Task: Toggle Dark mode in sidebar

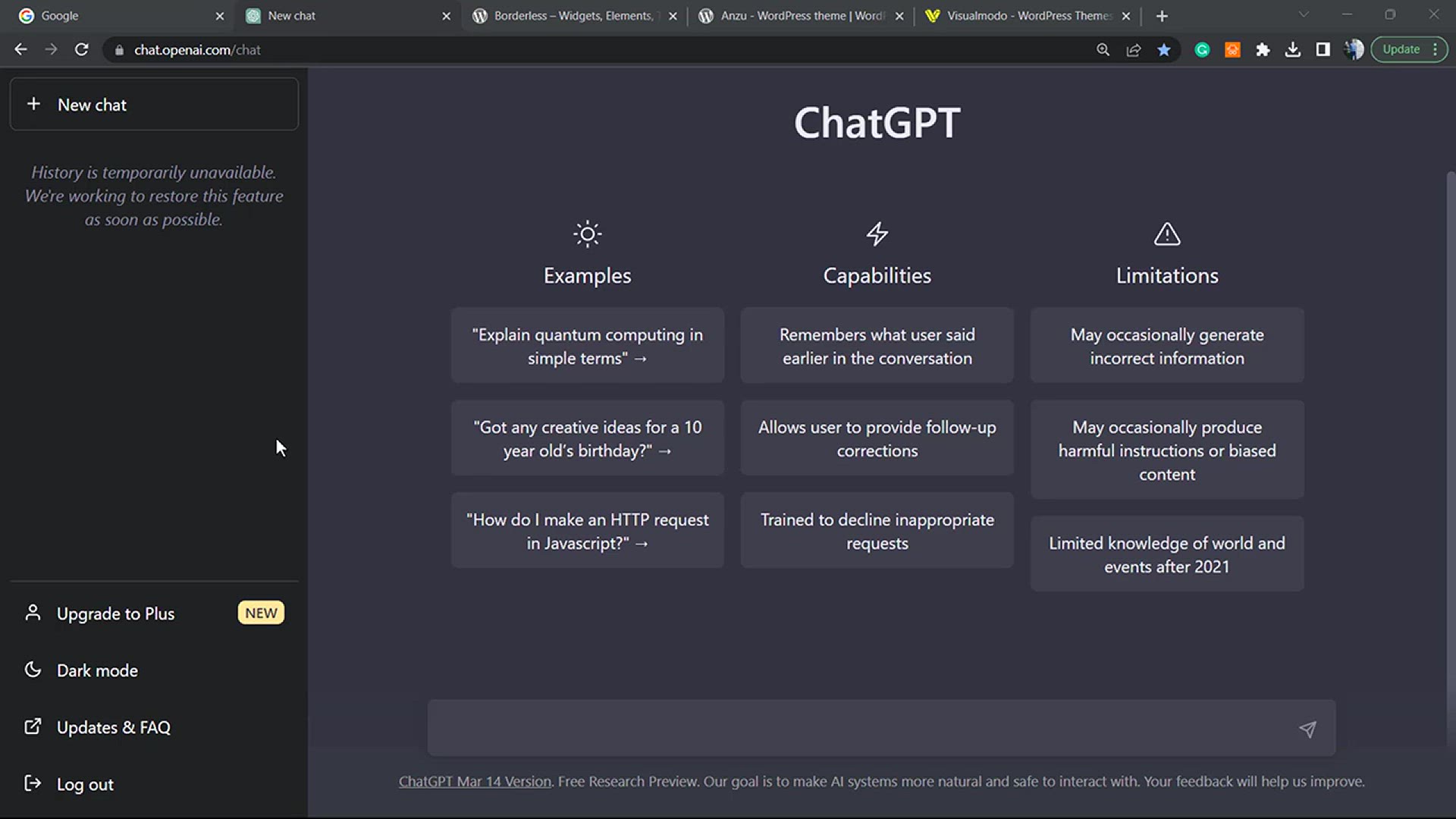Action: [154, 670]
